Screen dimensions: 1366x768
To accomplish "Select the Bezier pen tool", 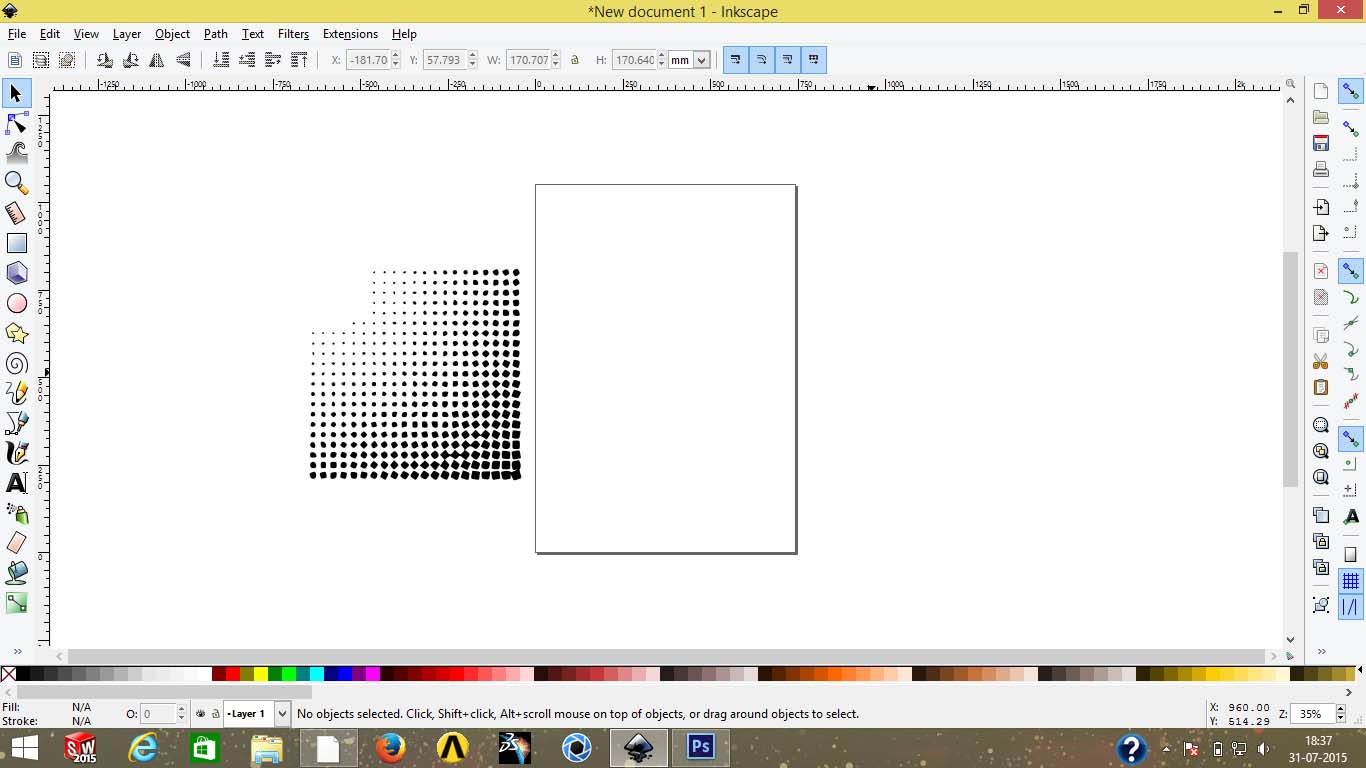I will (x=17, y=423).
